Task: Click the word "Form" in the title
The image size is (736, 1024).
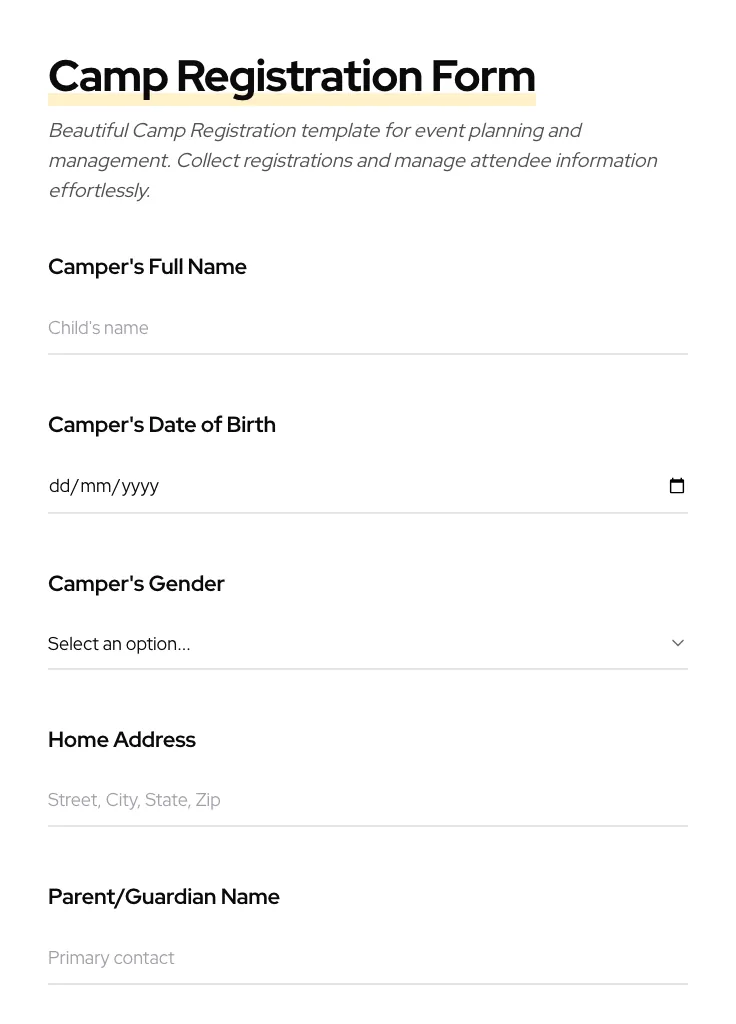Action: (x=483, y=76)
